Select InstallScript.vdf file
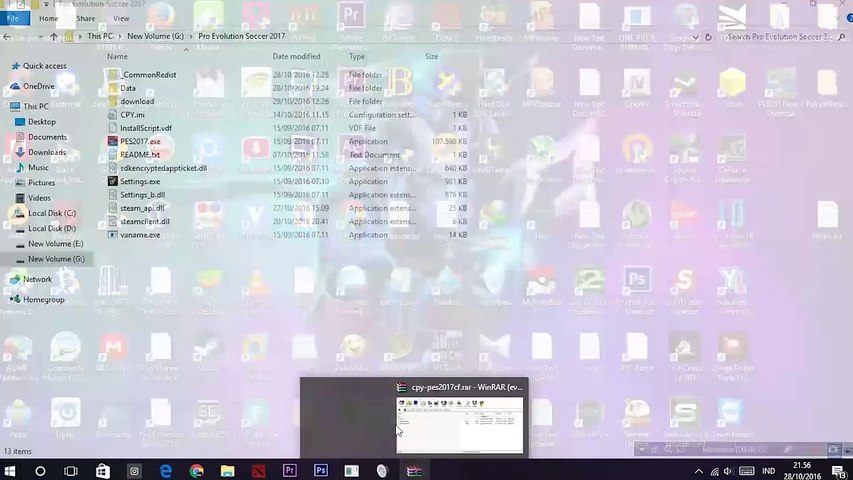The image size is (853, 480). click(146, 128)
